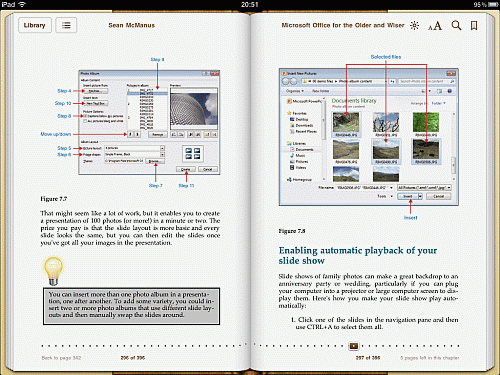Tap the left-hand page count '206 of 396'
Image resolution: width=500 pixels, height=375 pixels.
pyautogui.click(x=133, y=358)
